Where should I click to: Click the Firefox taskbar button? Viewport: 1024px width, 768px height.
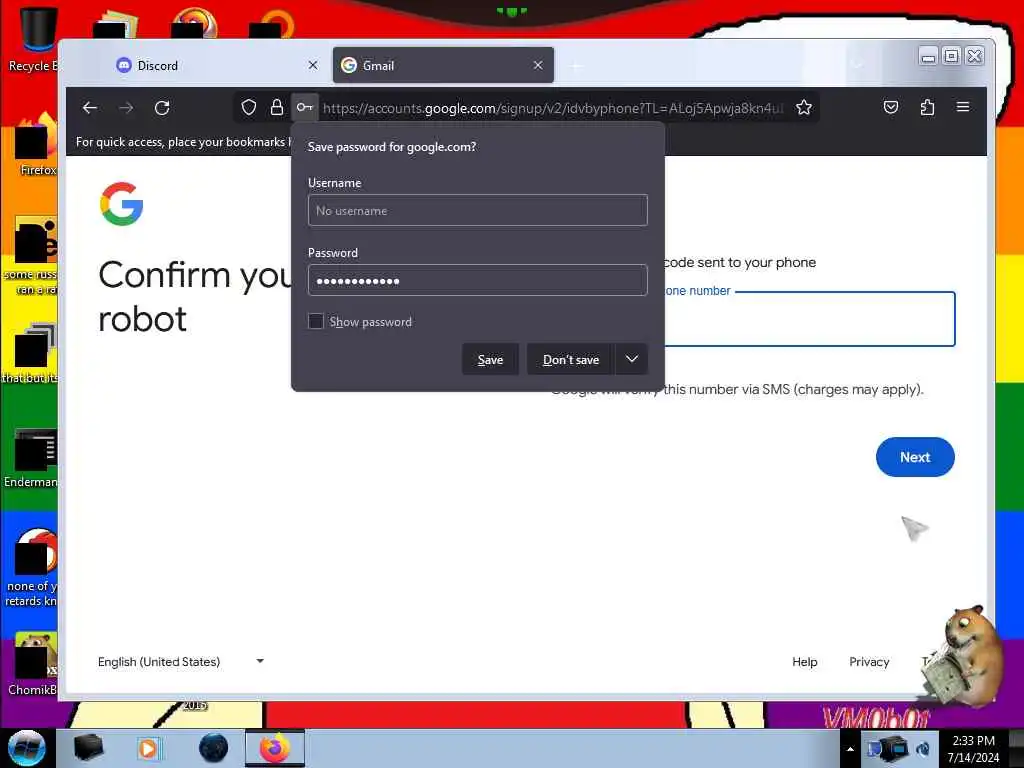tap(275, 748)
